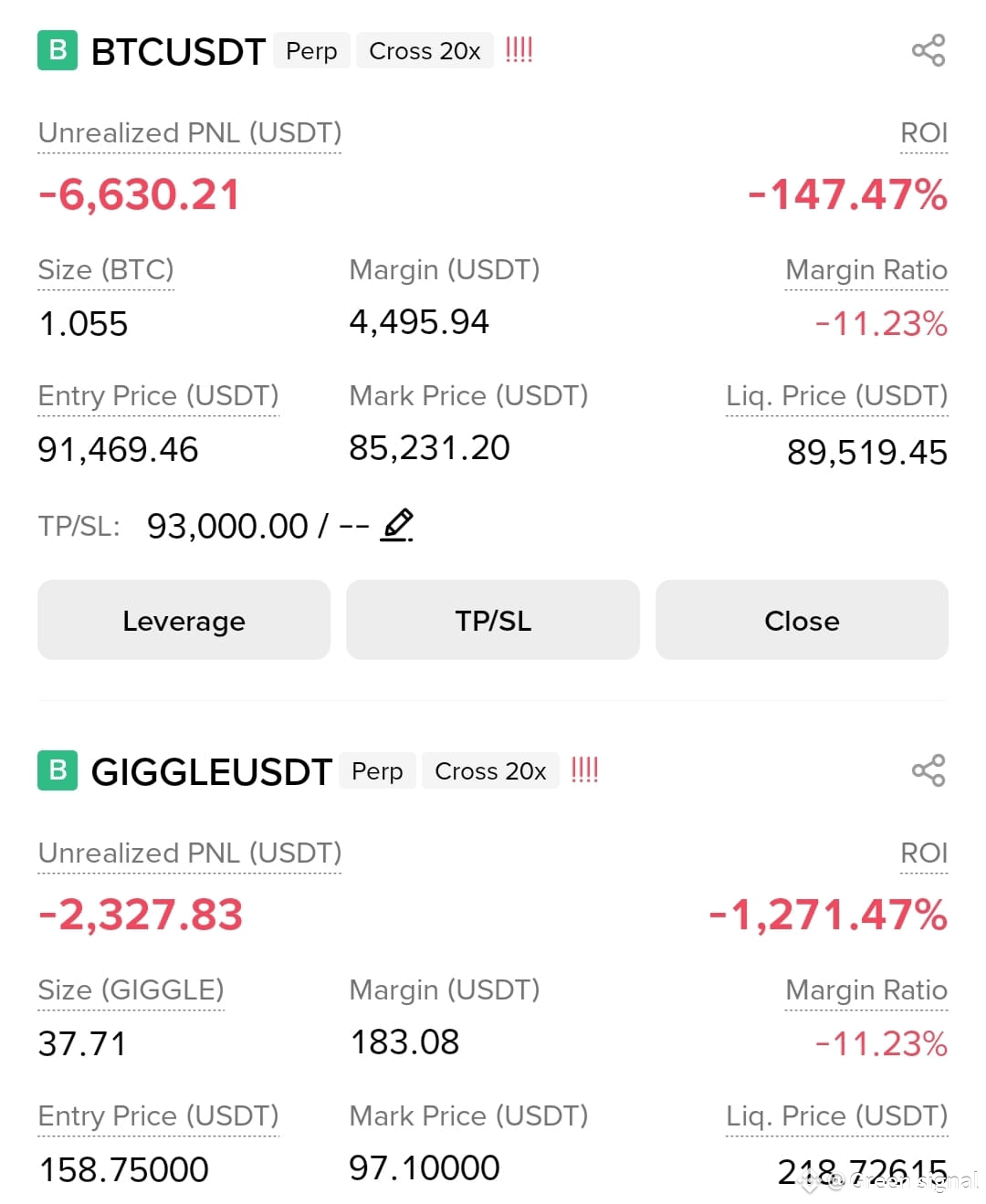The height and width of the screenshot is (1204, 986).
Task: Tap the green B icon beside BTCUSDT
Action: click(58, 50)
